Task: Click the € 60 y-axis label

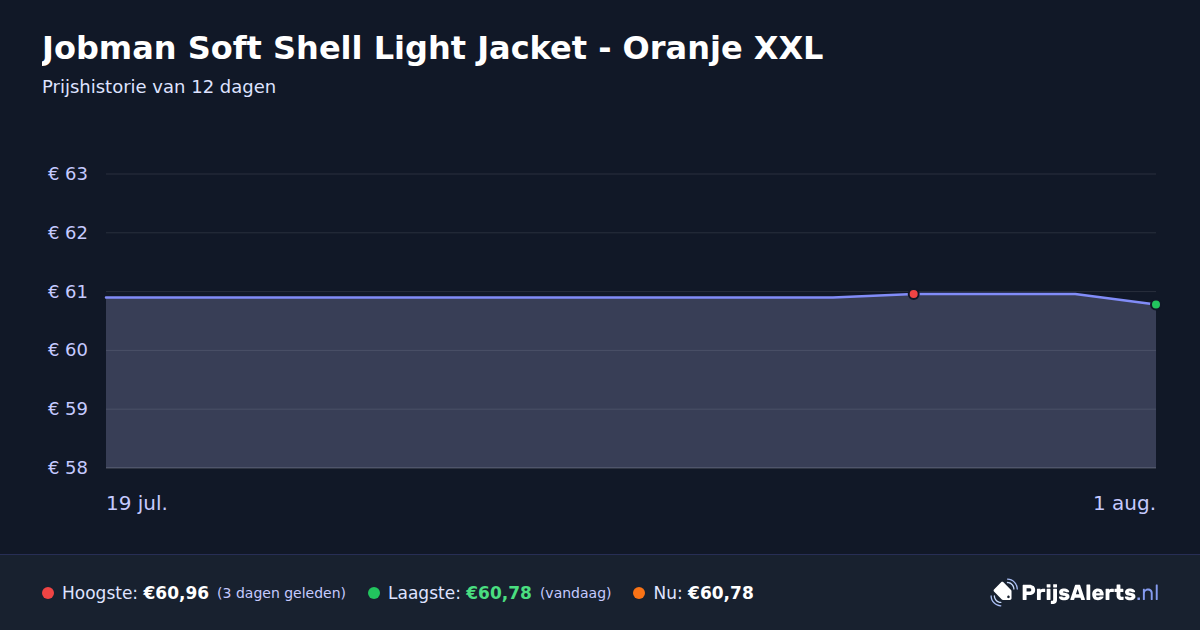Action: [68, 350]
